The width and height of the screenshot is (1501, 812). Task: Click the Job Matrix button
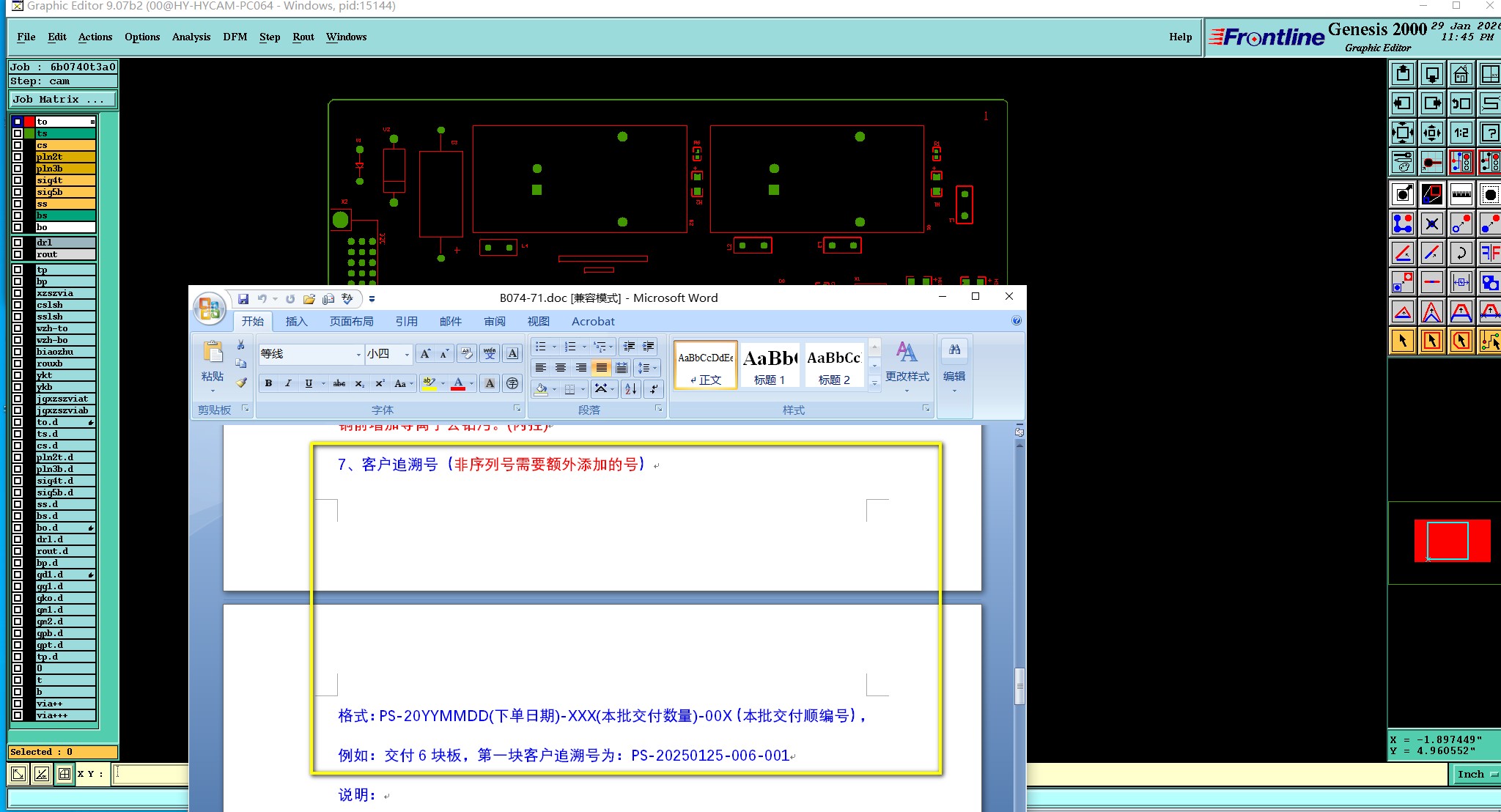[x=62, y=99]
